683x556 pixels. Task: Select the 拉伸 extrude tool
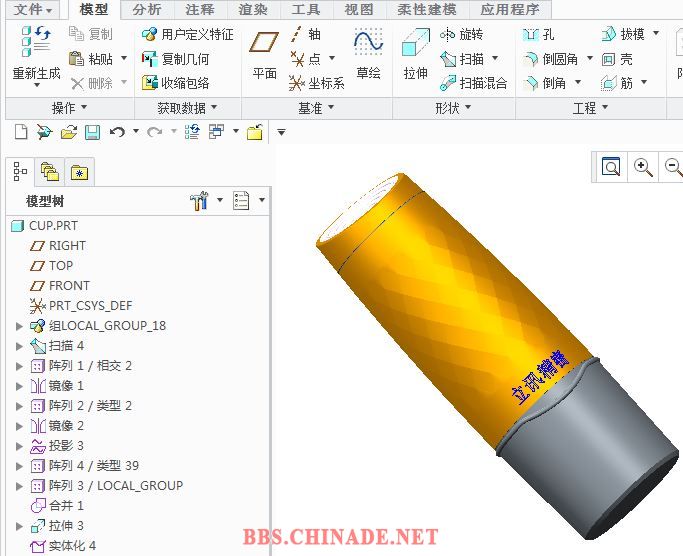coord(416,54)
